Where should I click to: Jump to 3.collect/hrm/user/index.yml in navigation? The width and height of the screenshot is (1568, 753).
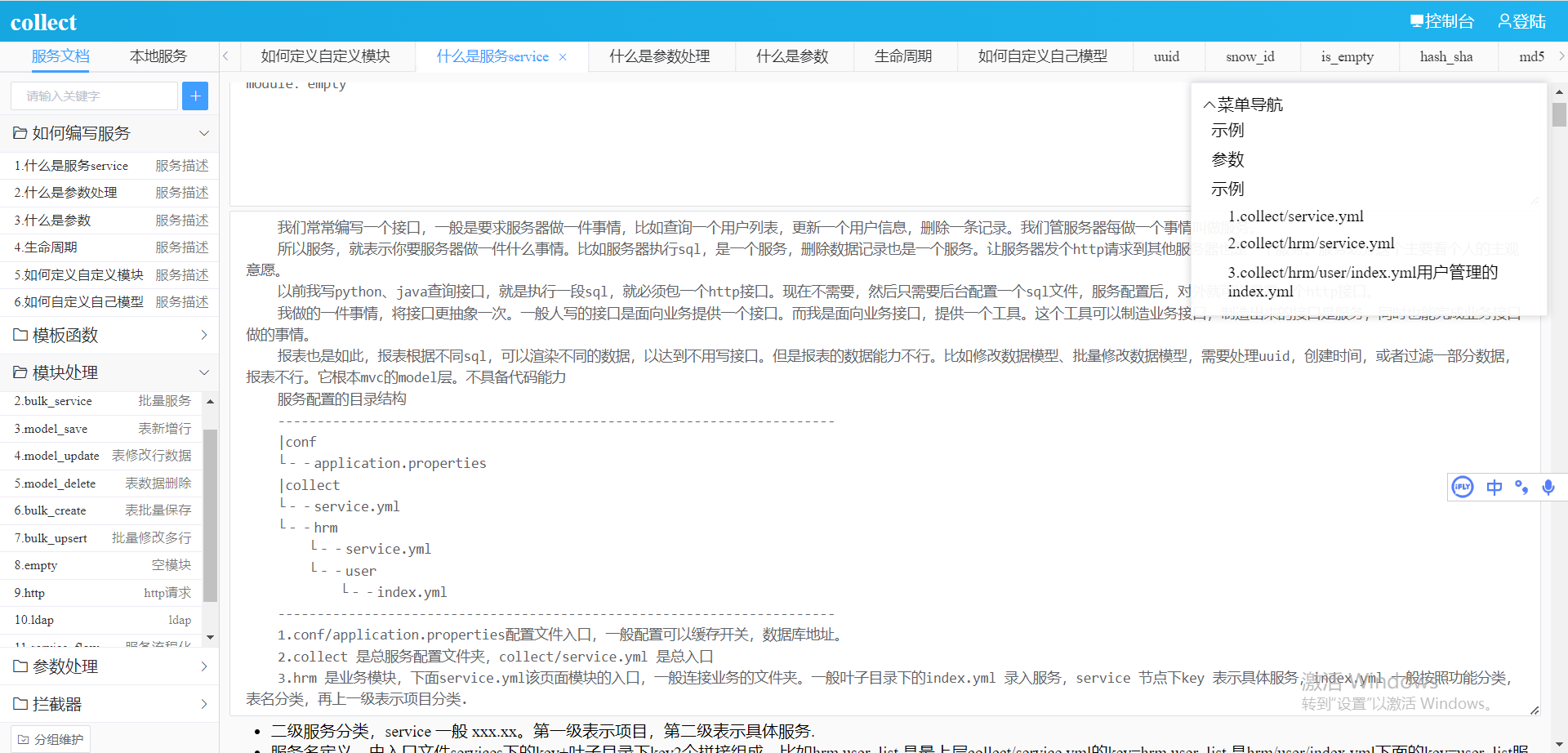tap(1363, 282)
